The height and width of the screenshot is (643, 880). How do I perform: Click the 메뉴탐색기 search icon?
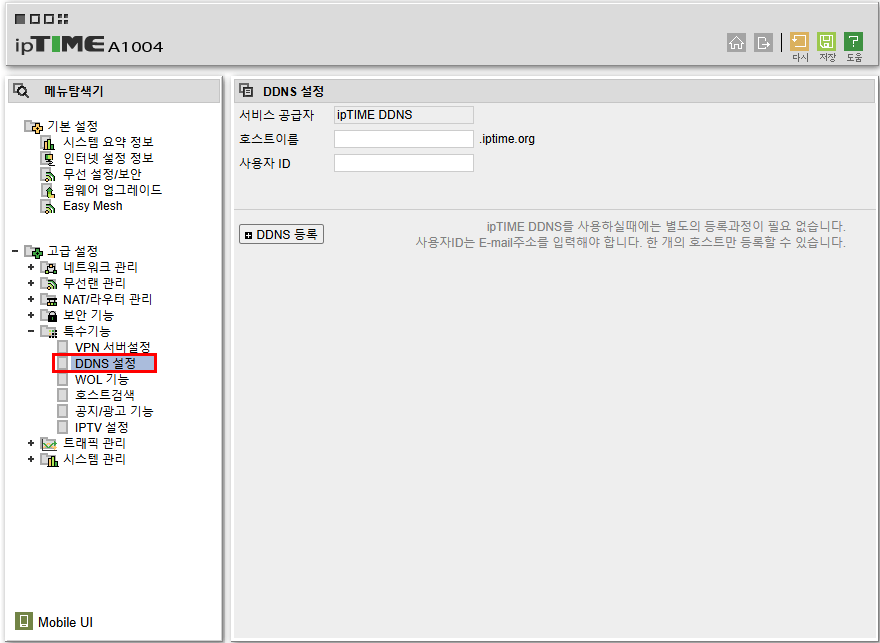(21, 91)
